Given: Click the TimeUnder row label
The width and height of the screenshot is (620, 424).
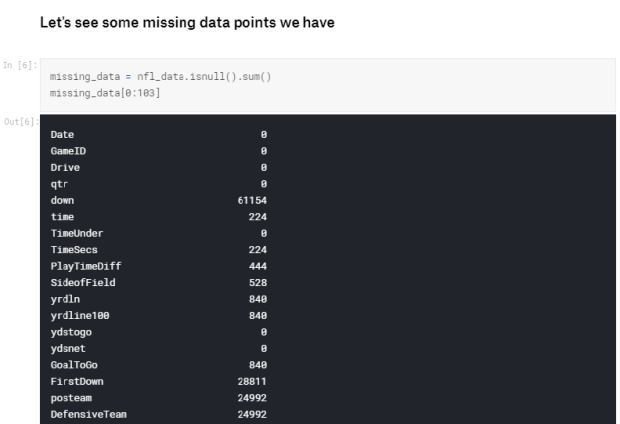Looking at the screenshot, I should point(77,233).
